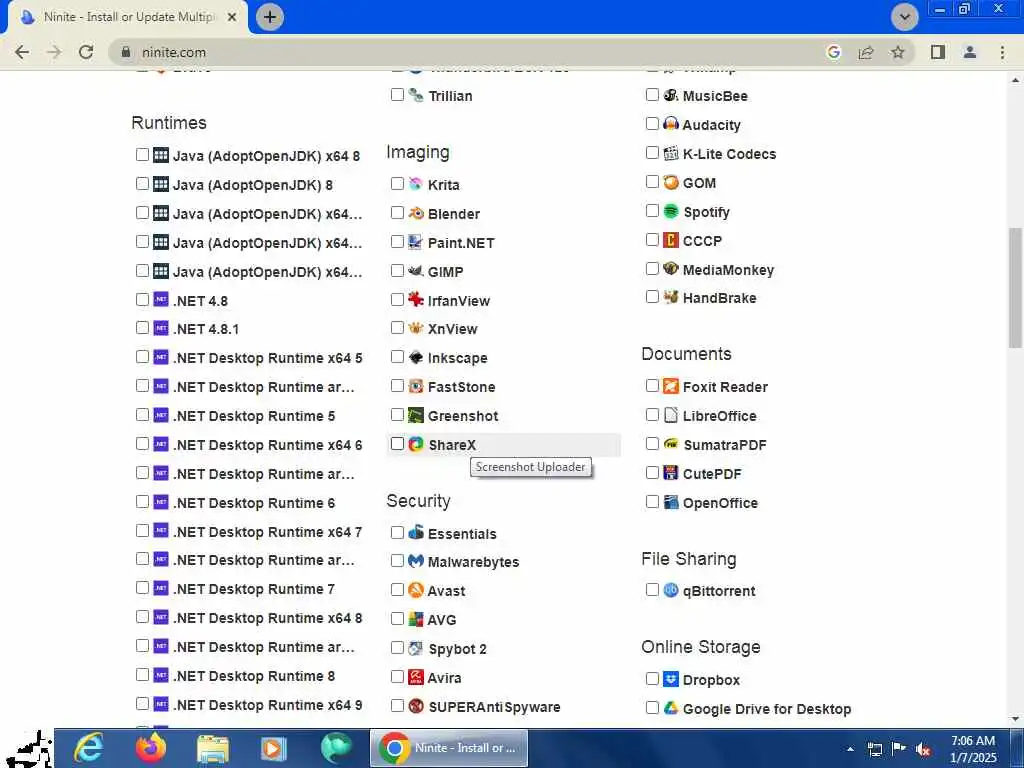The height and width of the screenshot is (768, 1024).
Task: Click the user profile button
Action: point(970,52)
